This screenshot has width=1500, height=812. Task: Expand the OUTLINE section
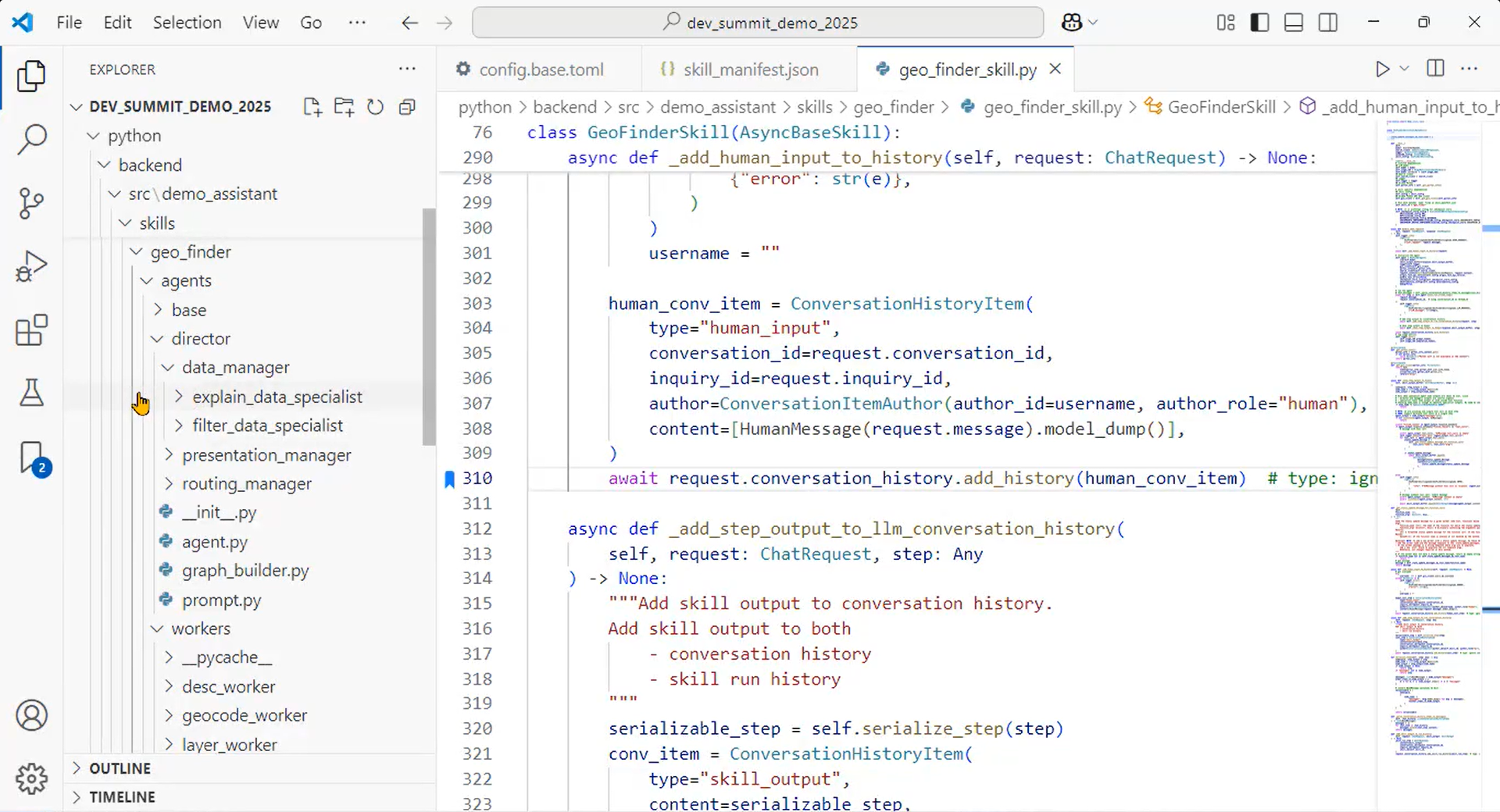[x=120, y=768]
